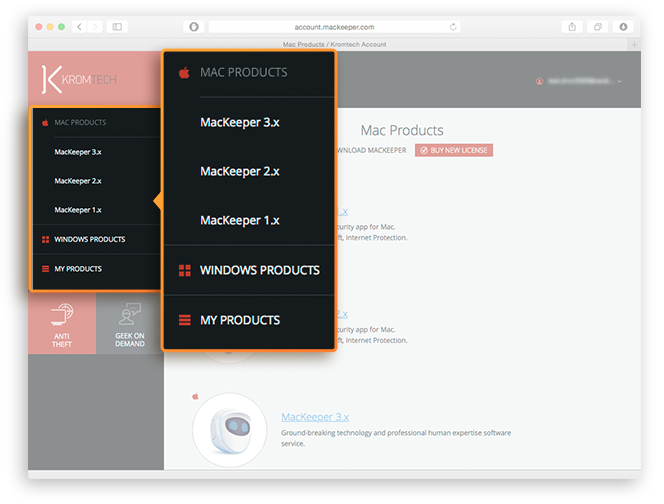Show all tabs overview button
Screen dimensions: 664x504
tap(598, 27)
